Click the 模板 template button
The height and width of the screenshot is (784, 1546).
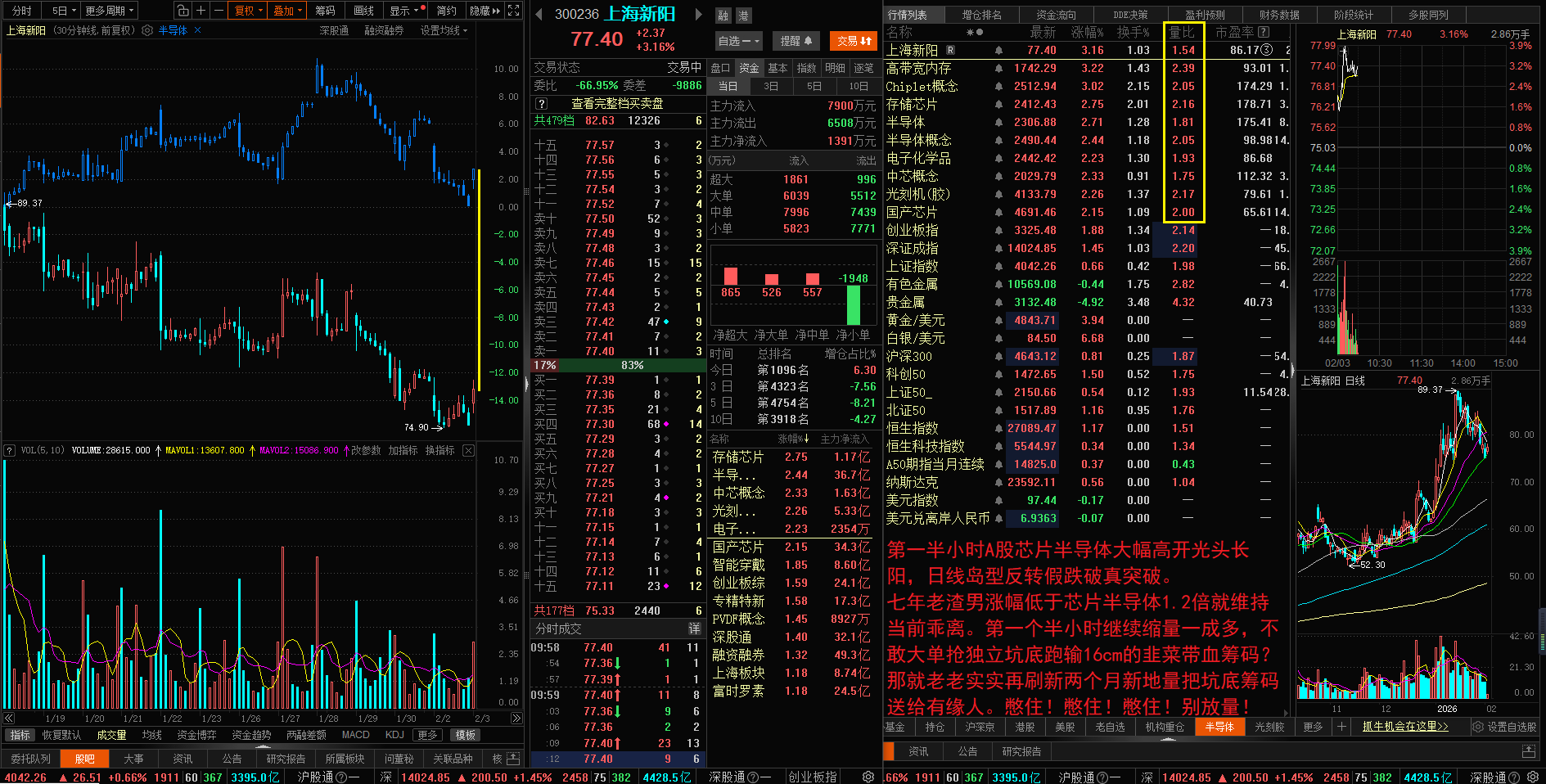tap(465, 735)
